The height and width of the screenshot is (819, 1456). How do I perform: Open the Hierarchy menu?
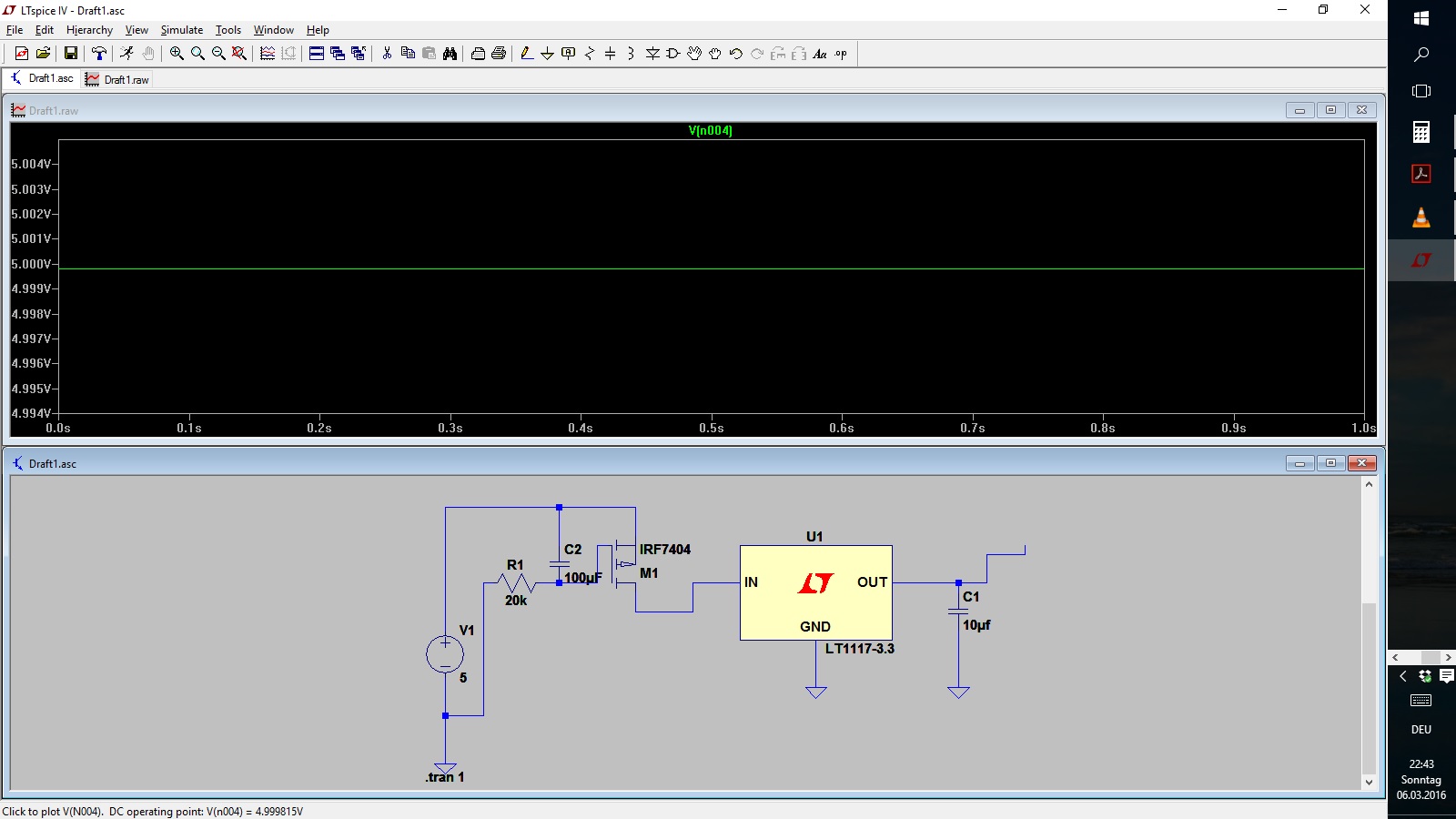89,30
